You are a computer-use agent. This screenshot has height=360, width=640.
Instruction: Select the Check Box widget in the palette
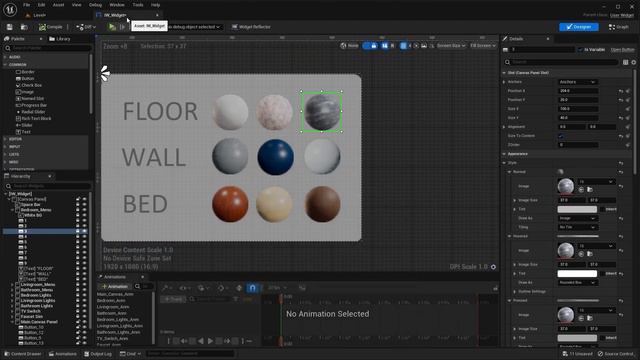click(x=29, y=85)
